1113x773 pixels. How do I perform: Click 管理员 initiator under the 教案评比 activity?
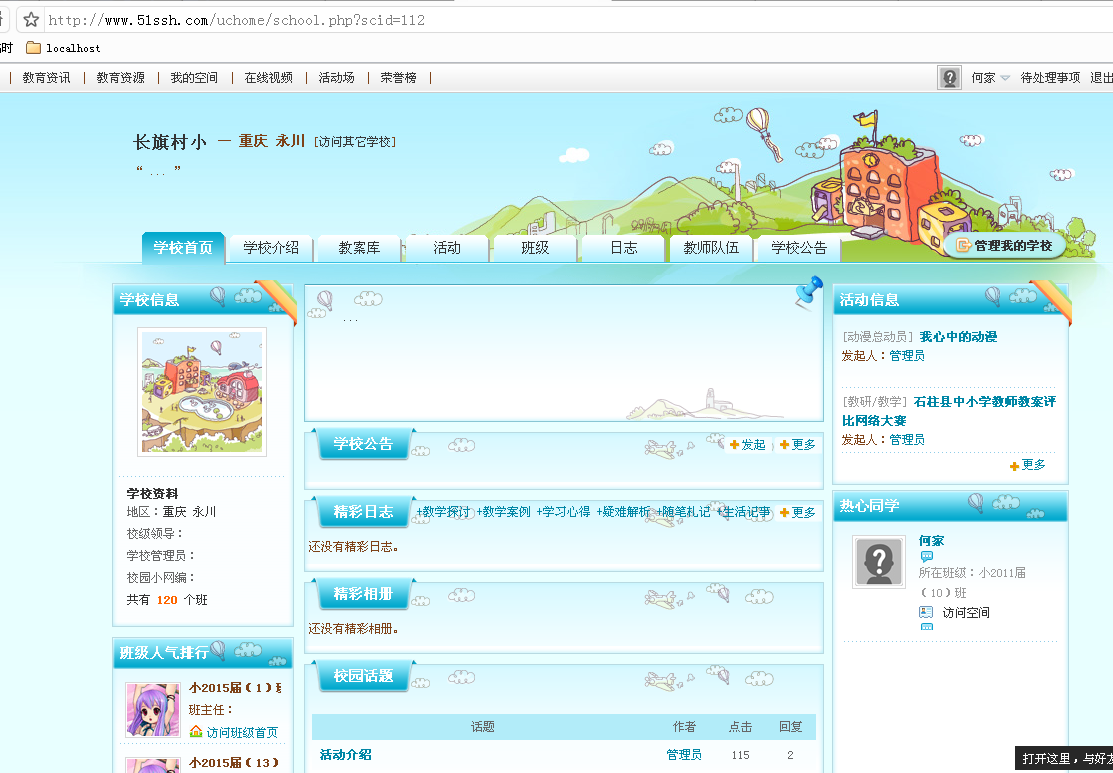point(907,440)
